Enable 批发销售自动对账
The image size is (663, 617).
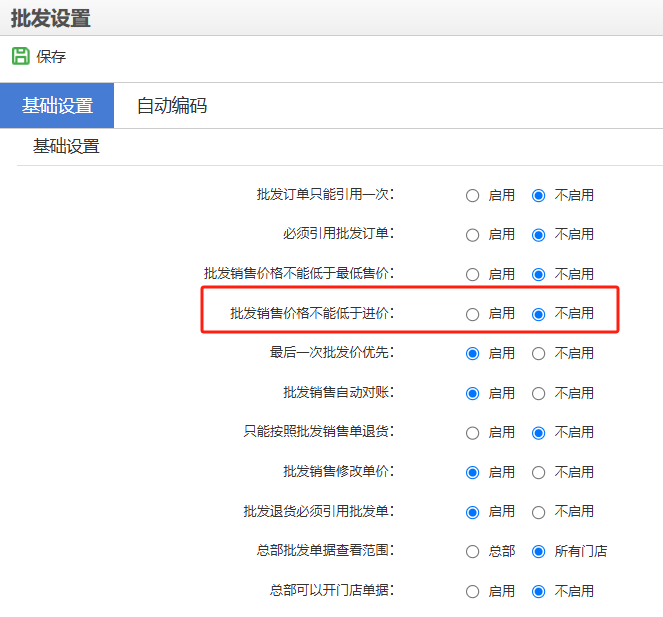pyautogui.click(x=472, y=393)
